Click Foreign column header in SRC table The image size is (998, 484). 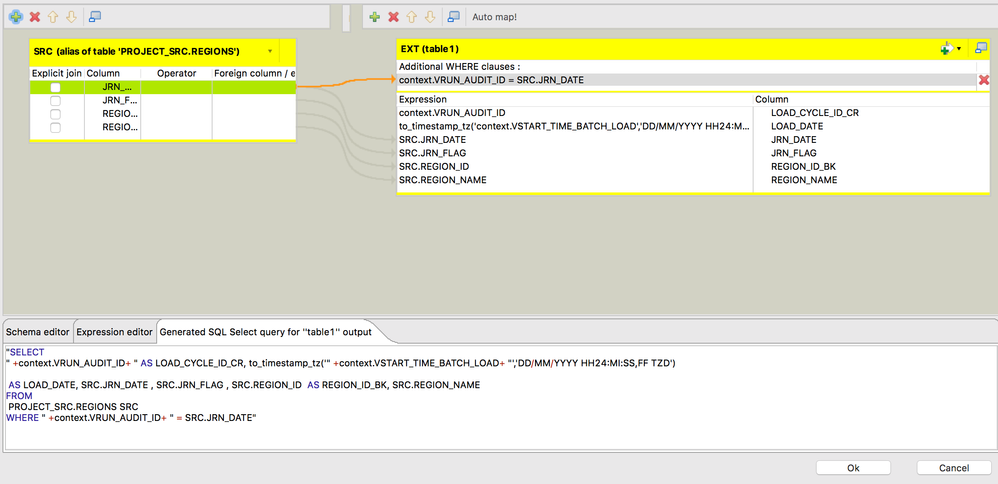(254, 73)
